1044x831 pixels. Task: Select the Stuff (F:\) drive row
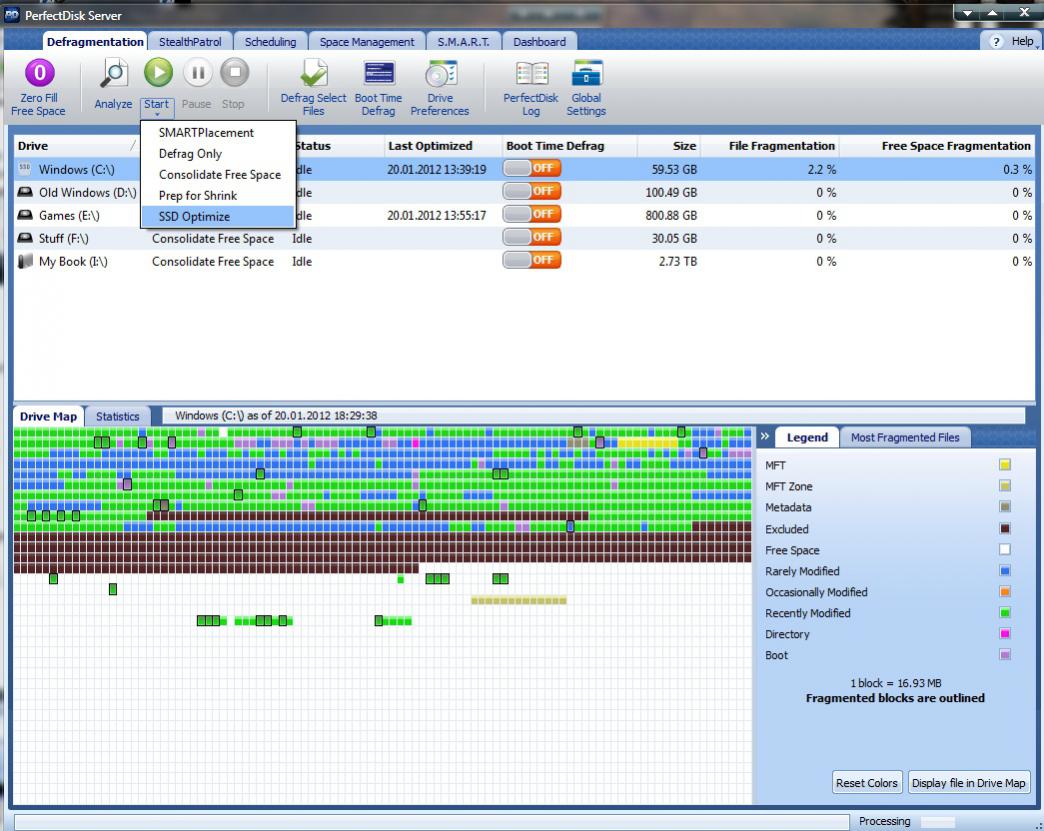coord(524,238)
